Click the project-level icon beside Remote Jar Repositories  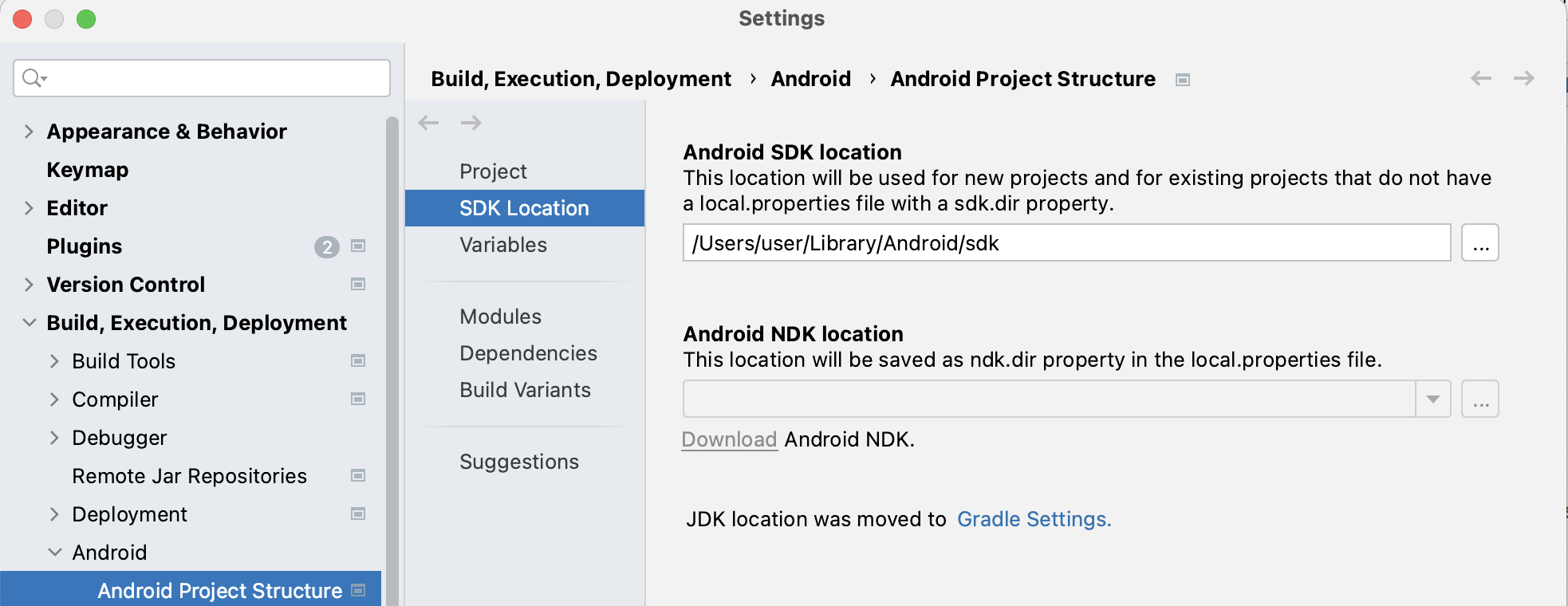click(358, 476)
